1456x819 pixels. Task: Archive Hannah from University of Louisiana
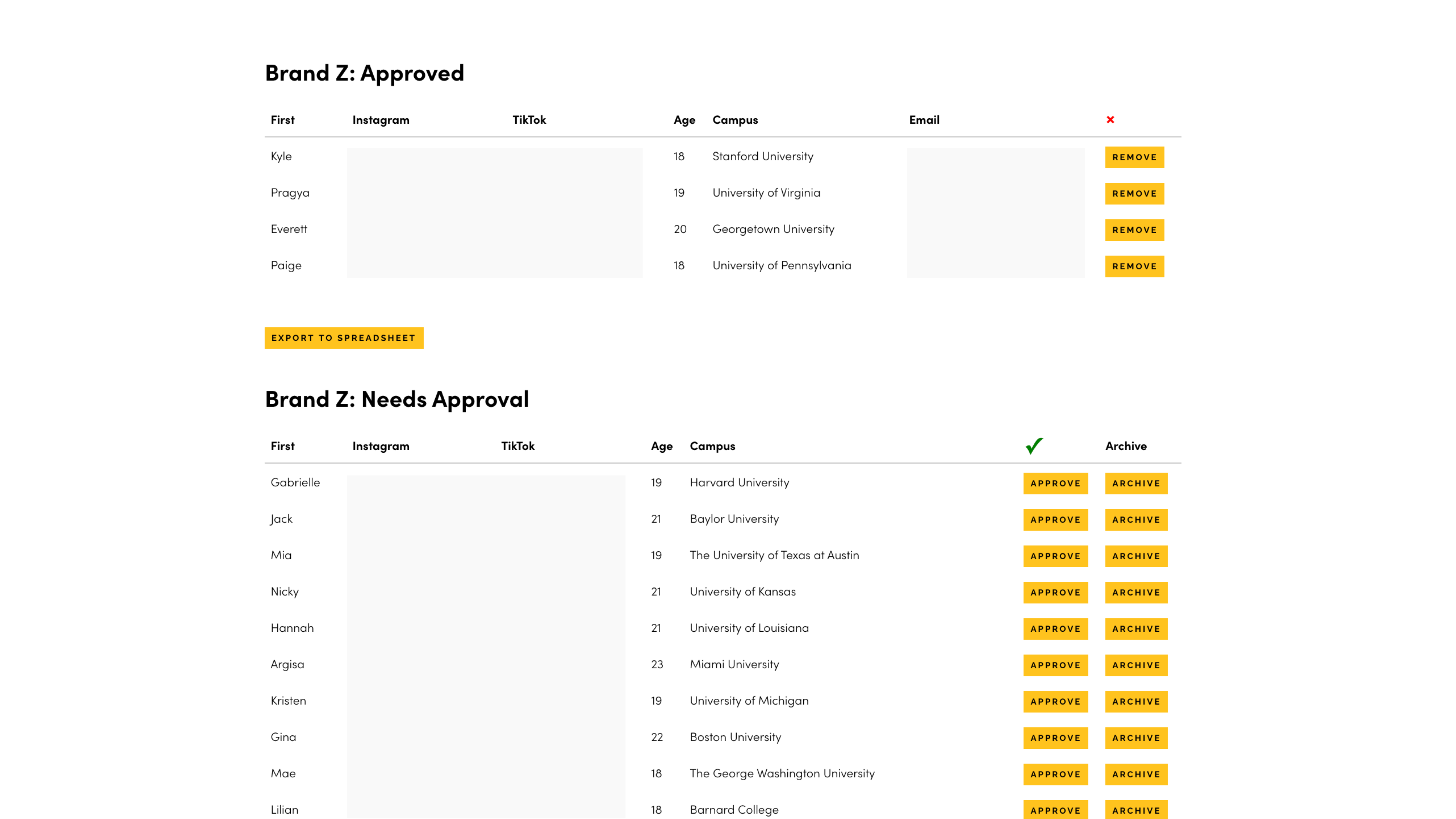[1136, 629]
